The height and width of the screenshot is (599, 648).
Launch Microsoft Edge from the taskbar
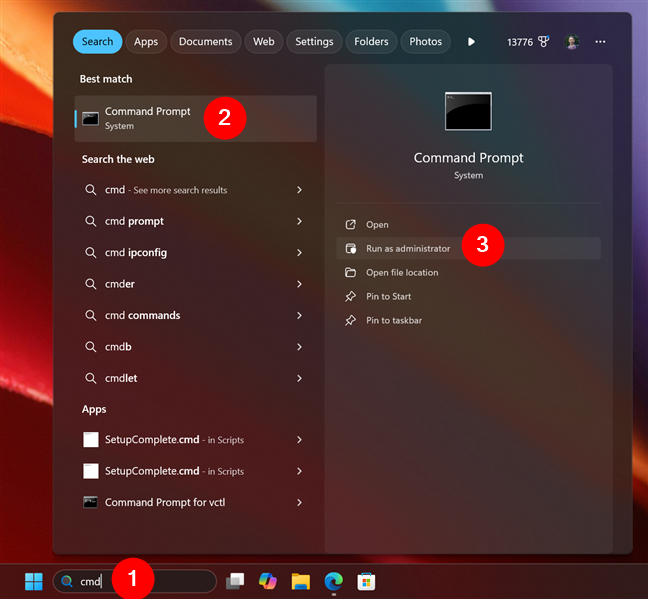click(x=333, y=581)
